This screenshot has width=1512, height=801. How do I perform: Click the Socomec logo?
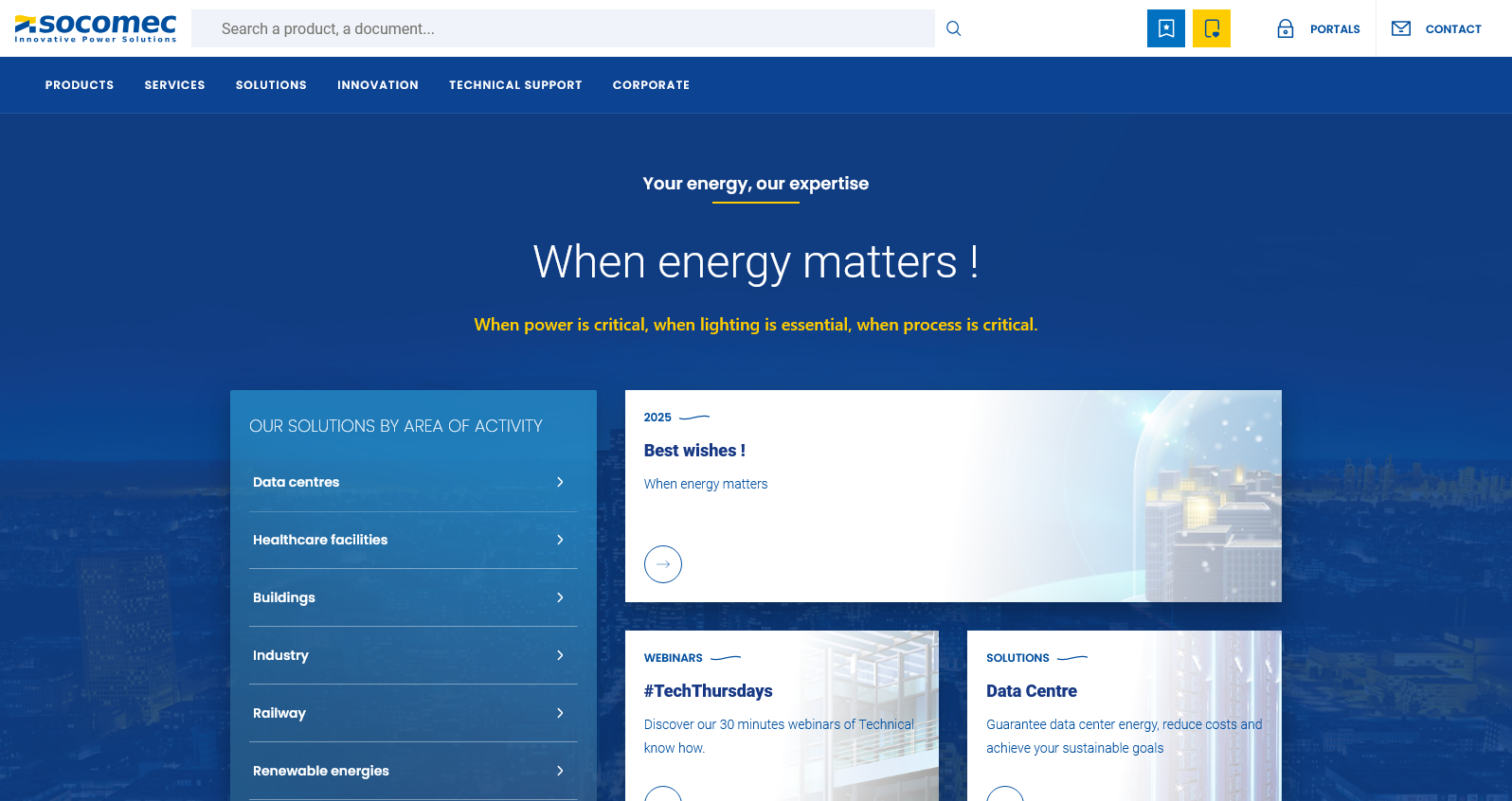96,28
